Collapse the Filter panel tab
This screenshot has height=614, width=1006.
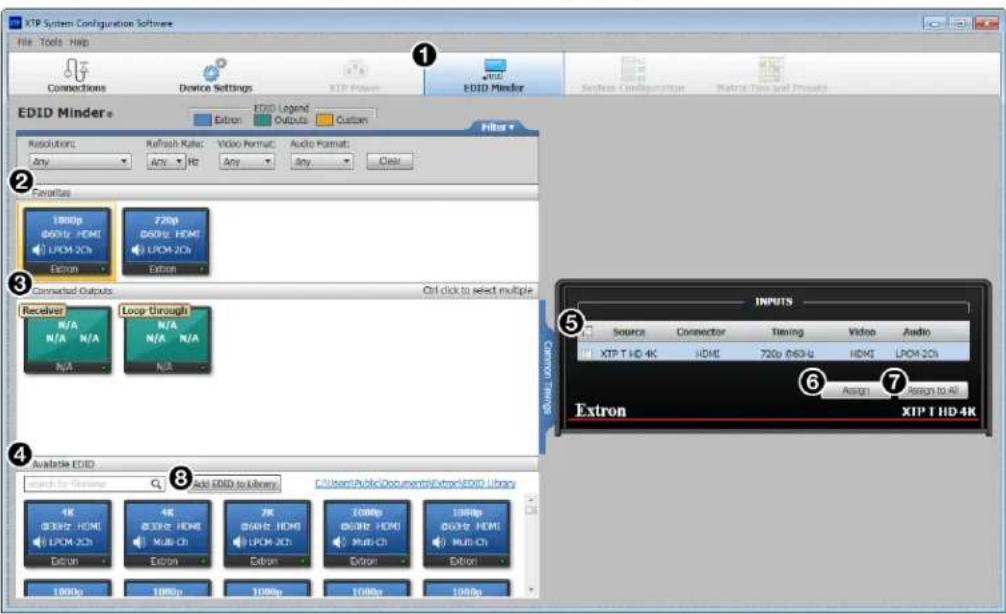497,127
